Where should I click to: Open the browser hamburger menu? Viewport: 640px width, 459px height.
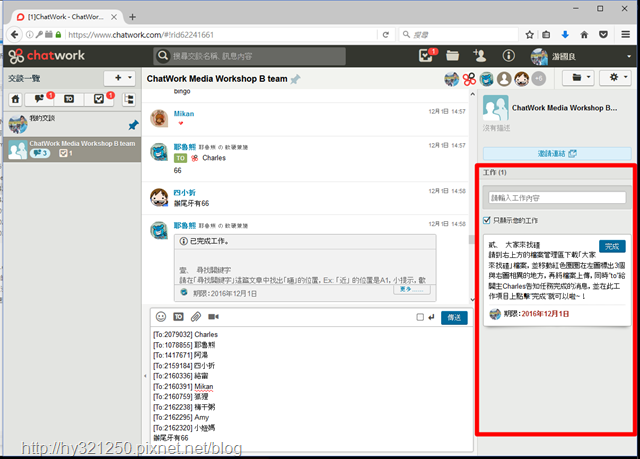click(x=625, y=35)
